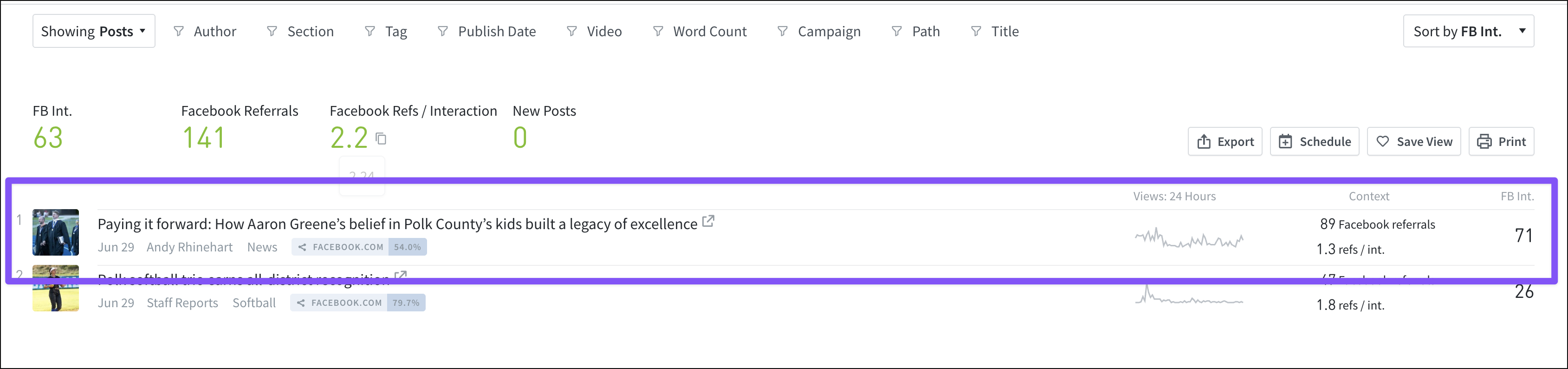
Task: Expand the Sort by FB Int. dropdown
Action: click(x=1468, y=31)
